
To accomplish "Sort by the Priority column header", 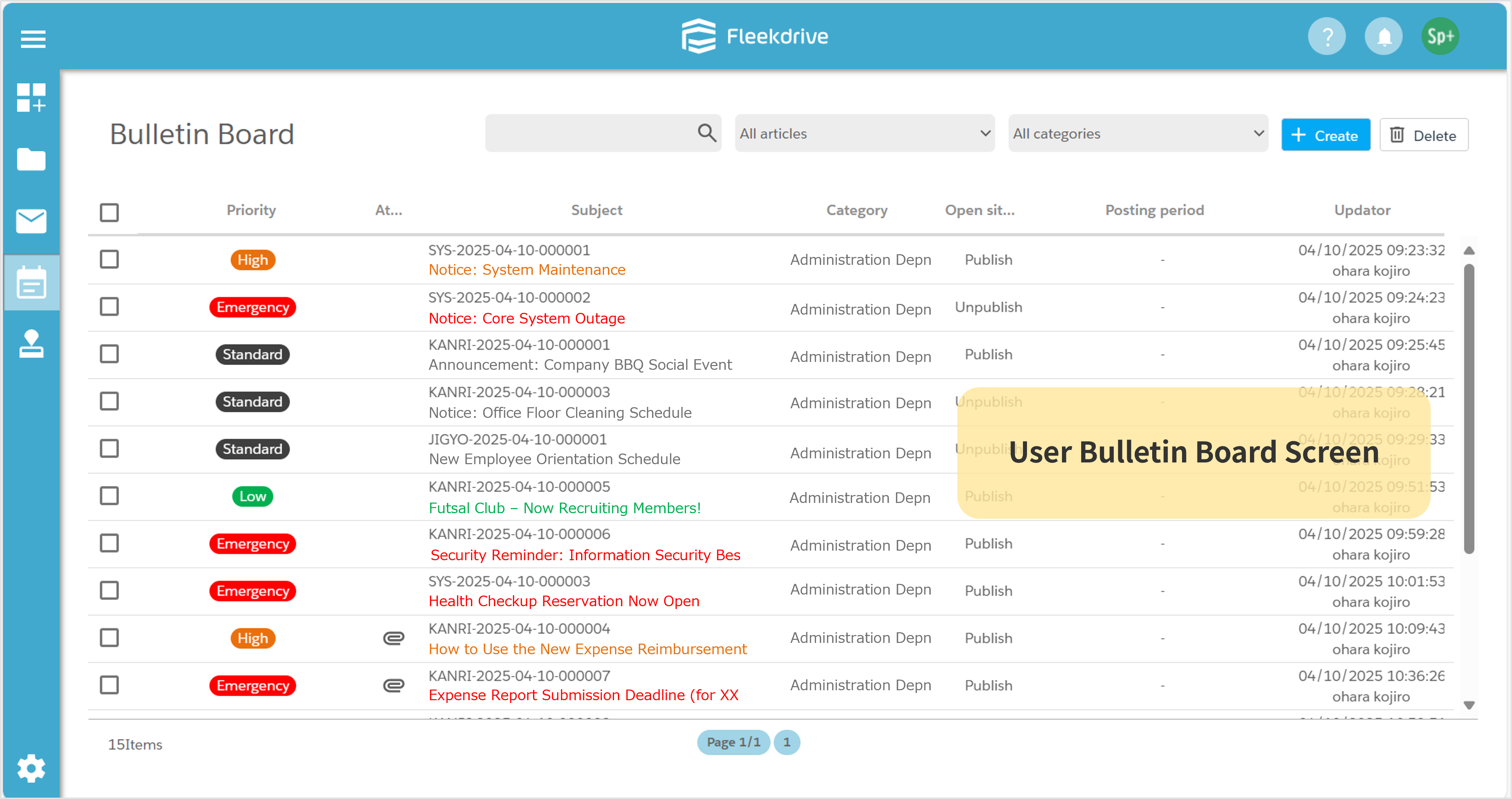I will coord(251,210).
